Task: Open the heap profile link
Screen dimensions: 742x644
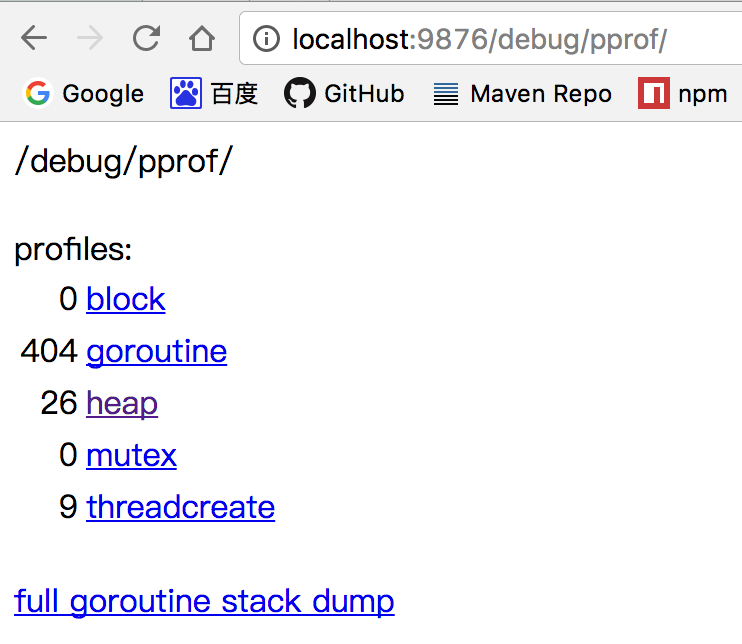Action: click(x=122, y=403)
